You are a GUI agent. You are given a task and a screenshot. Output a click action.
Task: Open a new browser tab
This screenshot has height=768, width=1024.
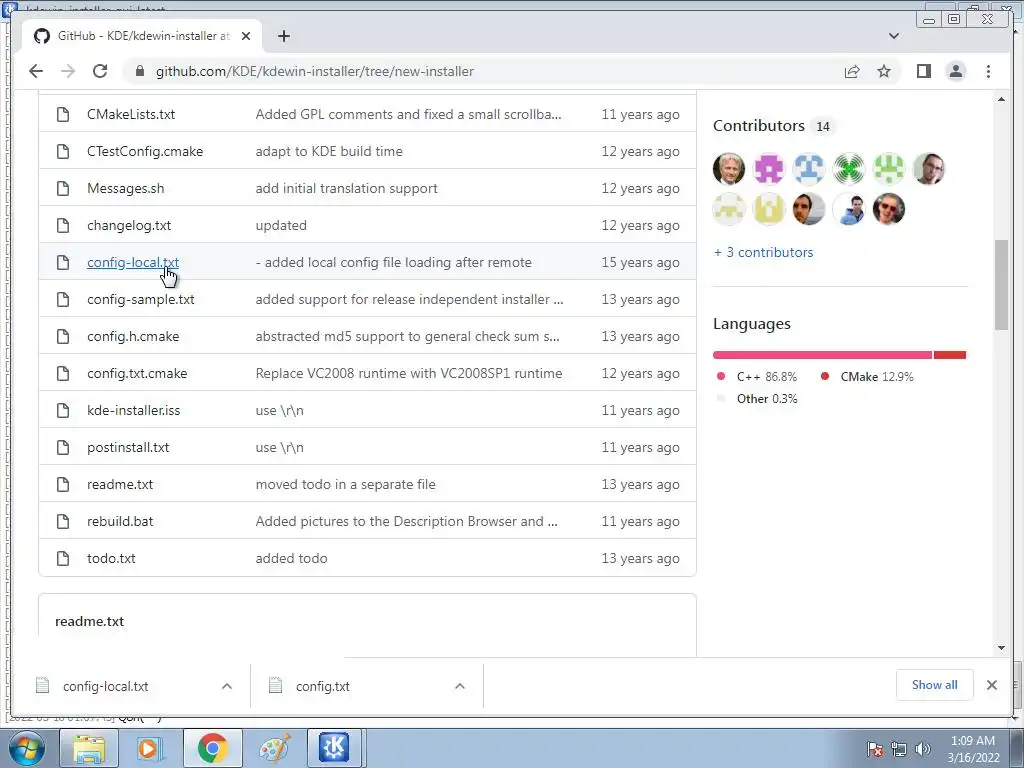pyautogui.click(x=283, y=36)
